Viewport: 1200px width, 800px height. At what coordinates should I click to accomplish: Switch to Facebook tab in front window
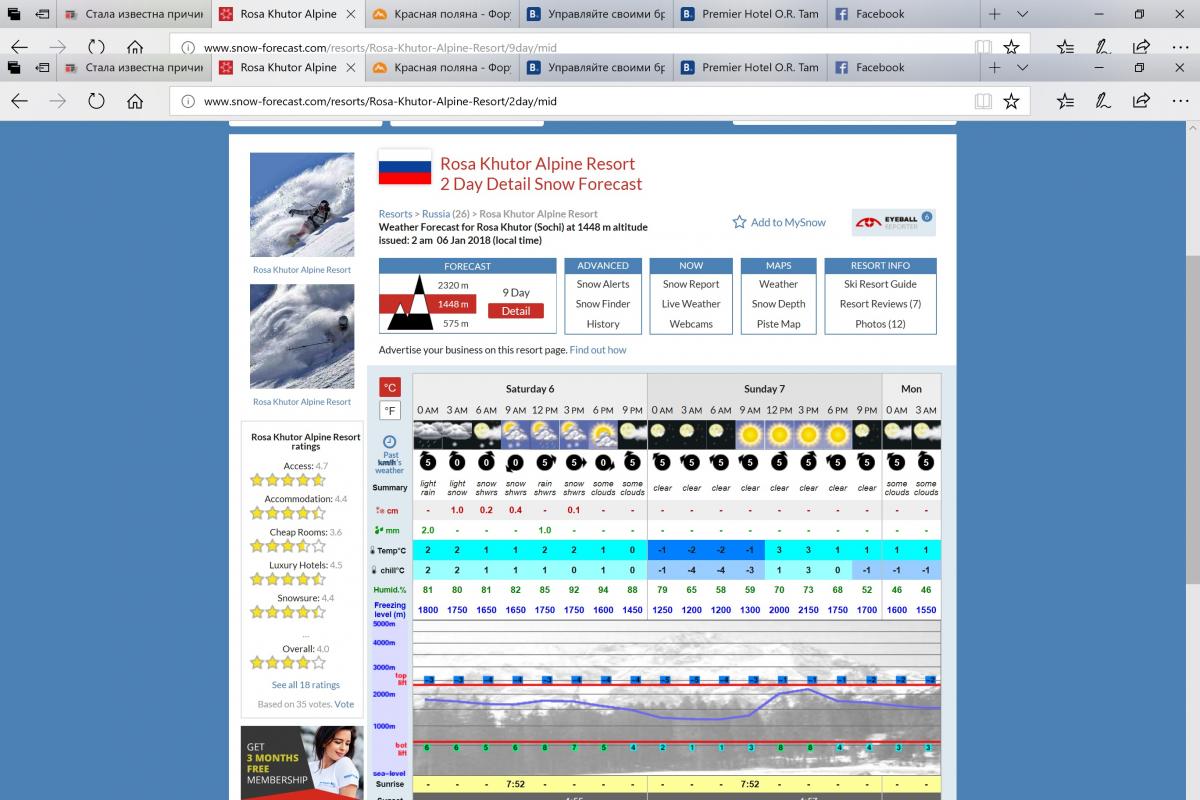[902, 67]
